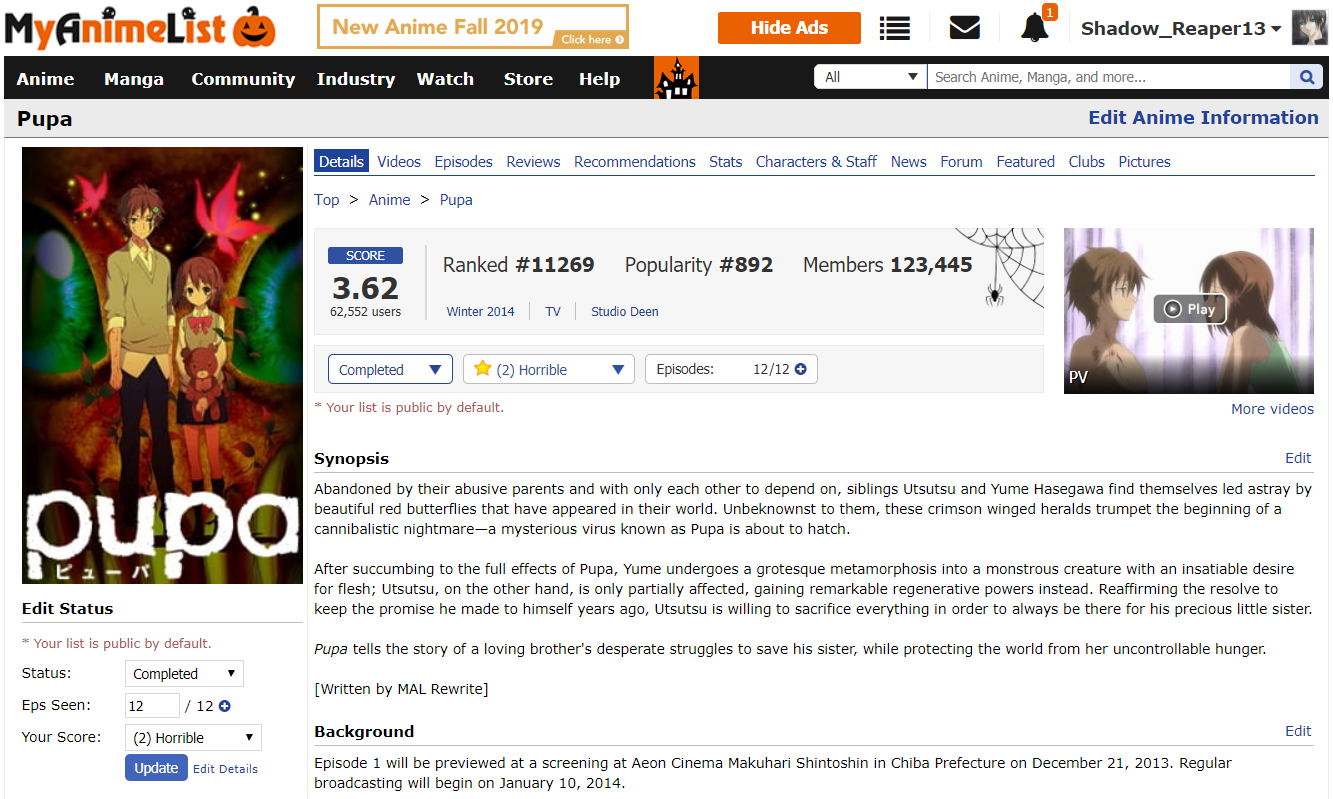Open the list menu icon in header
Screen dimensions: 1333x799
pyautogui.click(x=894, y=28)
